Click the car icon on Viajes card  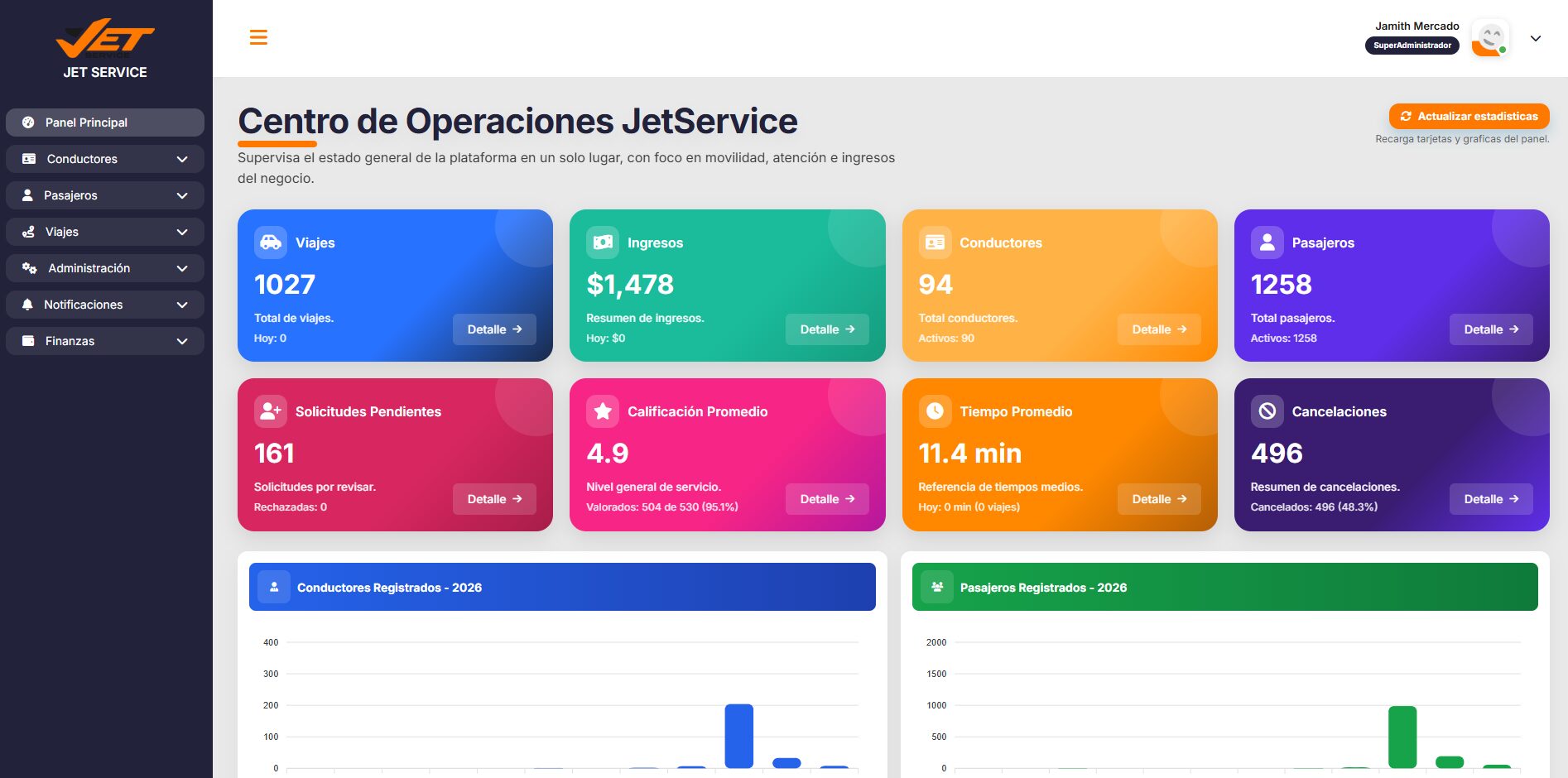tap(271, 243)
